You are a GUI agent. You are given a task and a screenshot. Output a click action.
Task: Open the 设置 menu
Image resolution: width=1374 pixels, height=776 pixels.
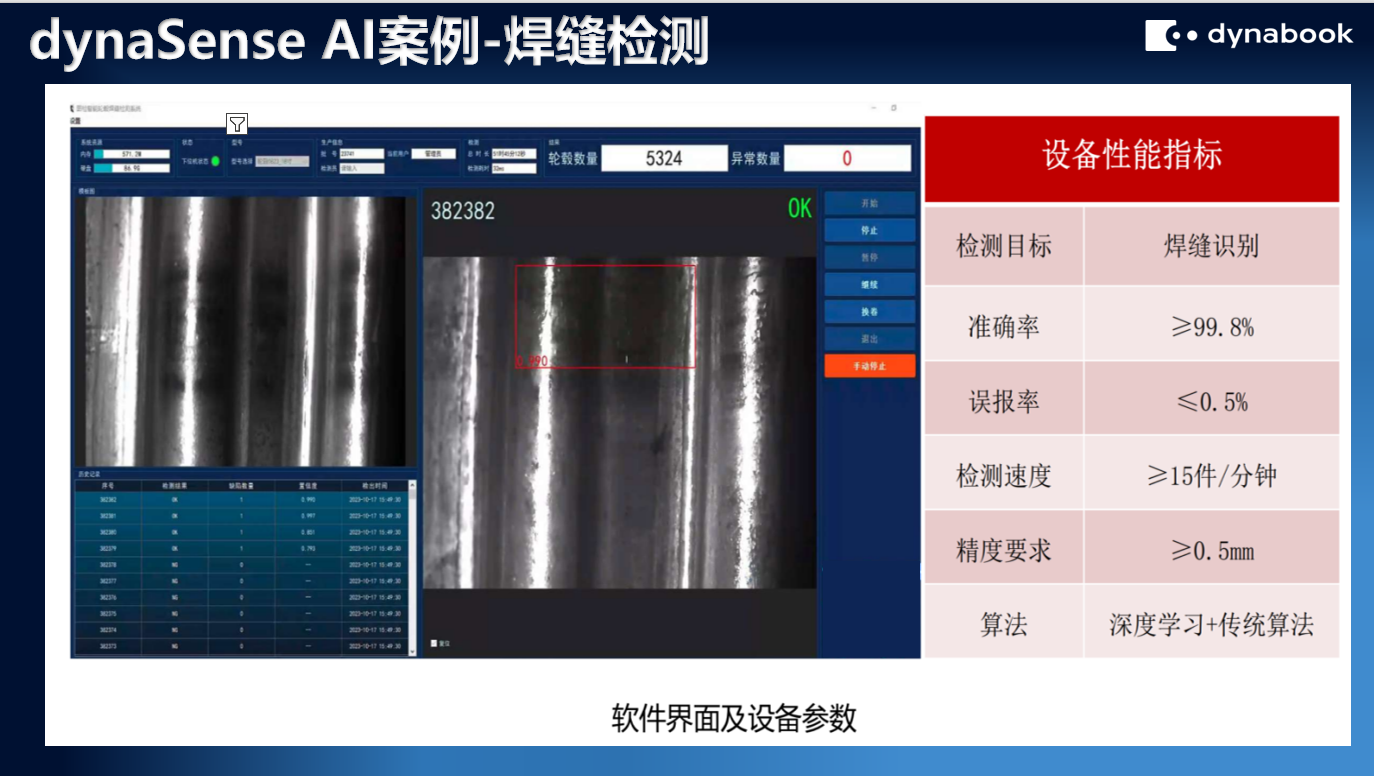(x=75, y=121)
